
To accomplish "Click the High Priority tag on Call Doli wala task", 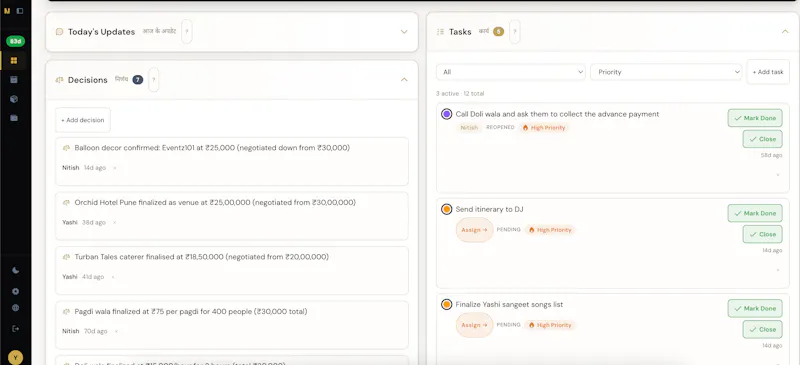I will pos(544,128).
